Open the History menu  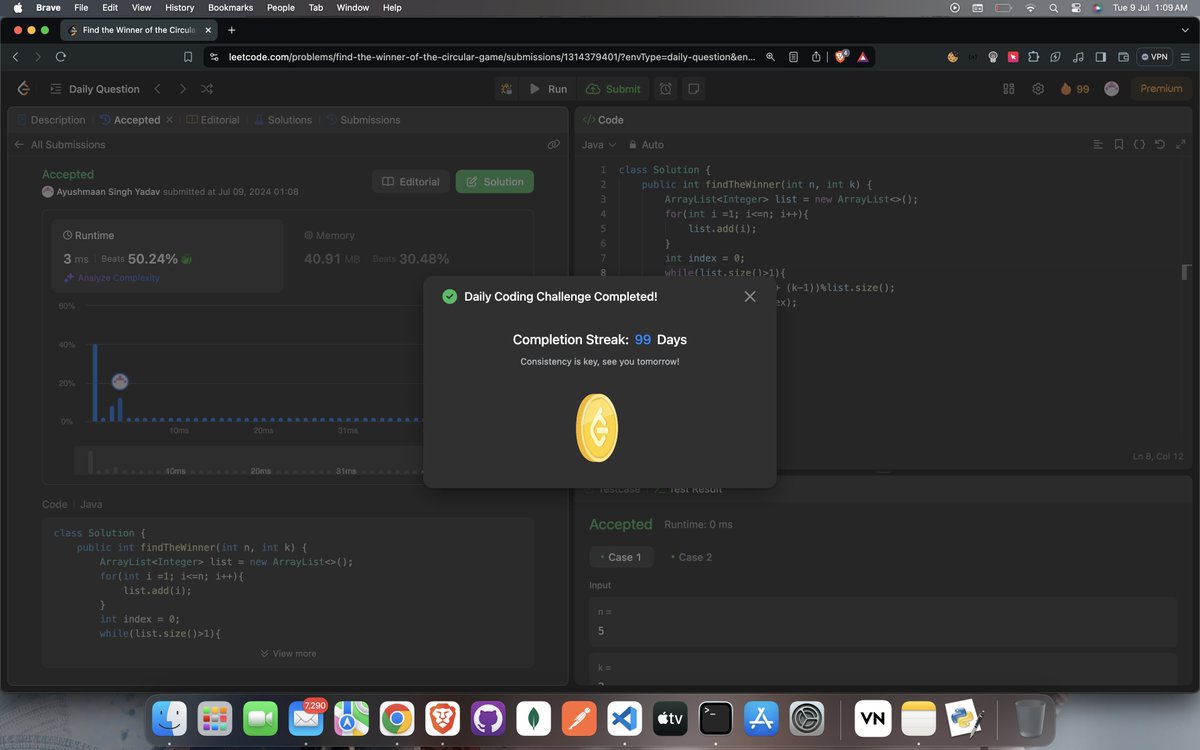(180, 7)
